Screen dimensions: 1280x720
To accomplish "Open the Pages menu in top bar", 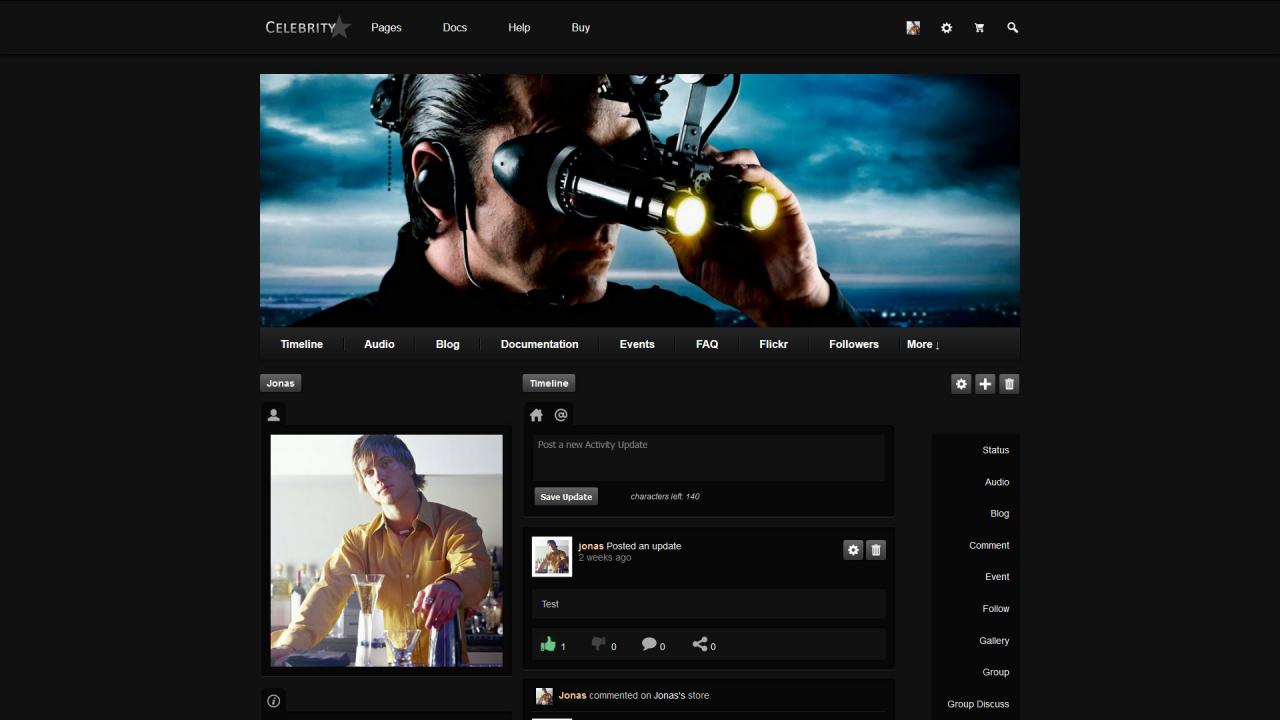I will tap(386, 28).
